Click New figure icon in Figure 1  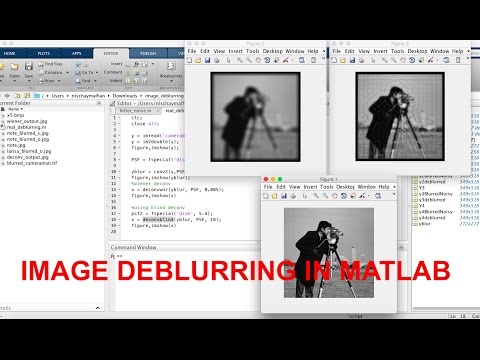coord(266,196)
